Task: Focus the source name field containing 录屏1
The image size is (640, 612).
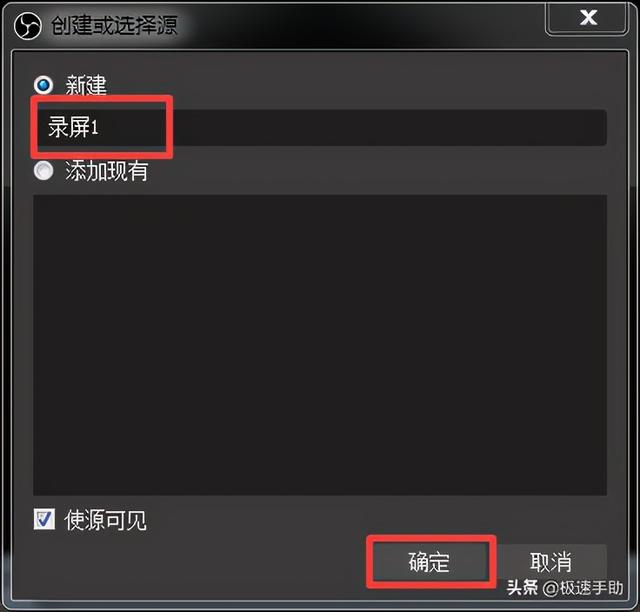Action: coord(320,127)
